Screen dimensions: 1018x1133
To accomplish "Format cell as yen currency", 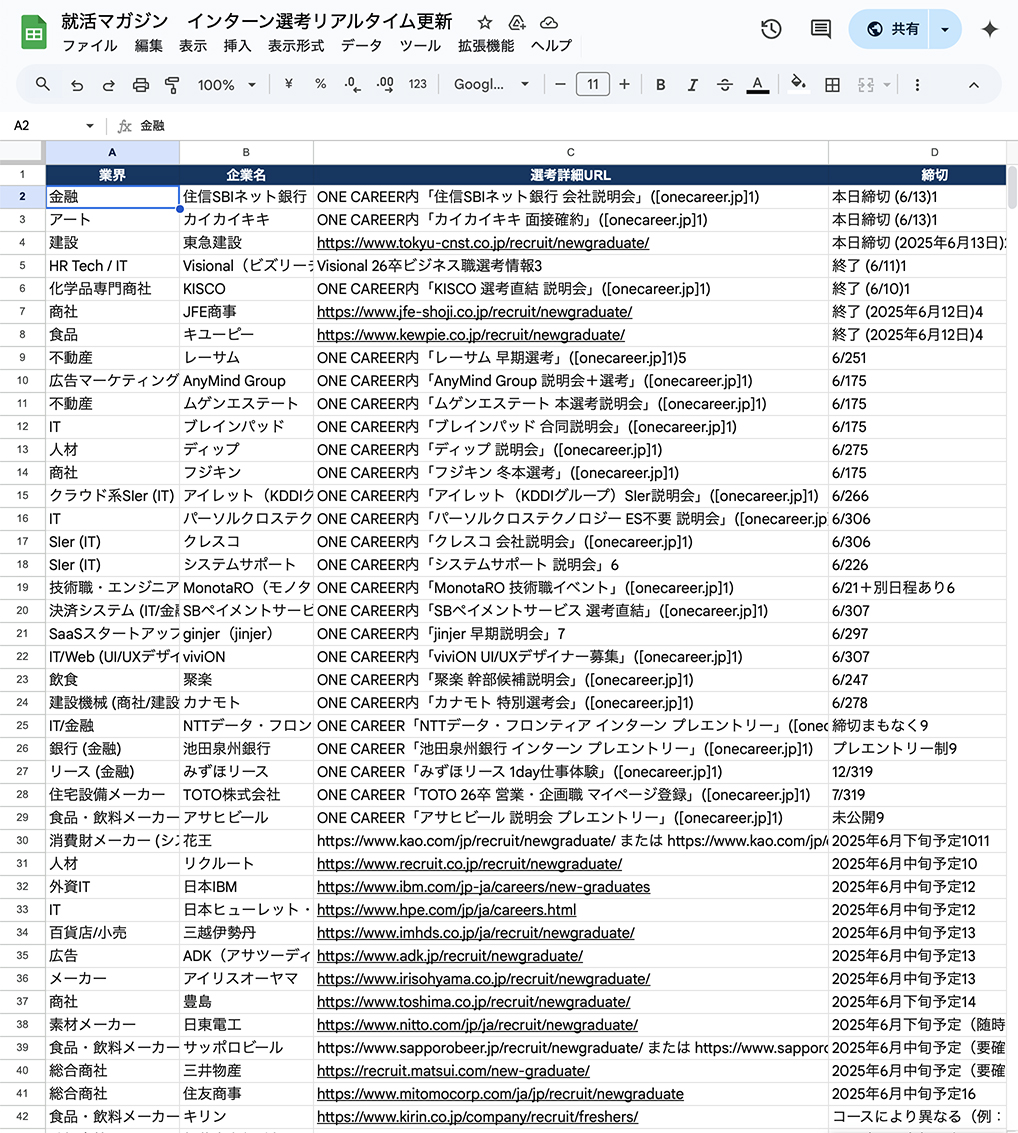I will (x=288, y=85).
